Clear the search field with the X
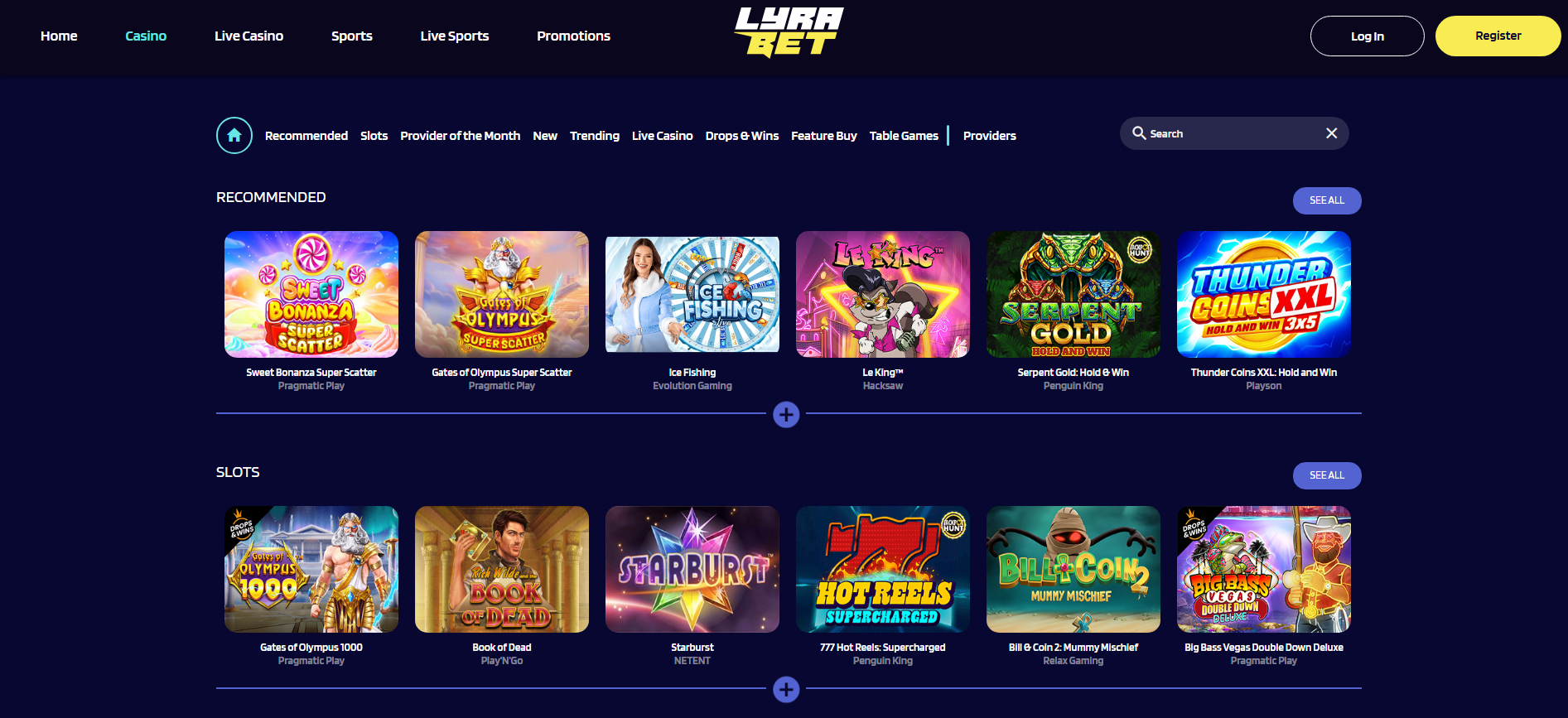The image size is (1568, 718). [1331, 133]
